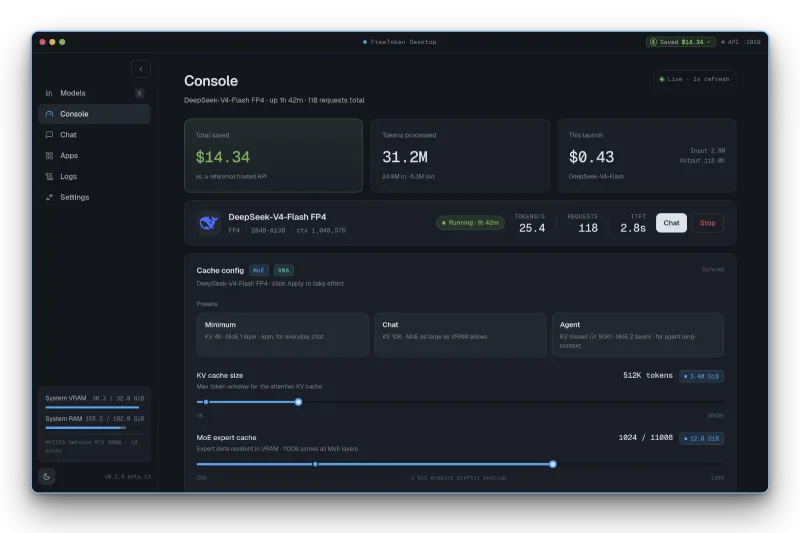Select the Minimum cache preset
Image resolution: width=800 pixels, height=533 pixels.
coord(282,335)
